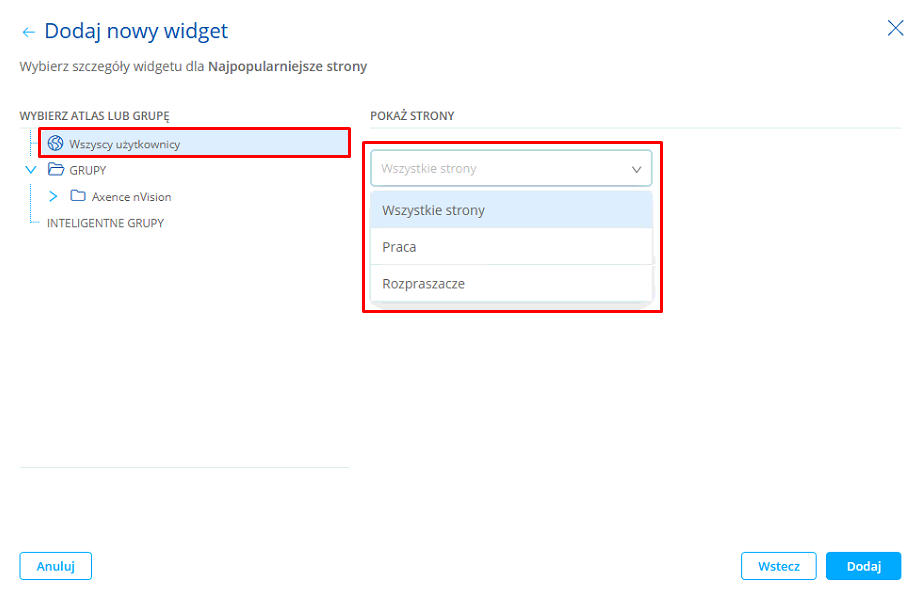Select the Wszyscy użytkownicy tree entry

click(125, 145)
